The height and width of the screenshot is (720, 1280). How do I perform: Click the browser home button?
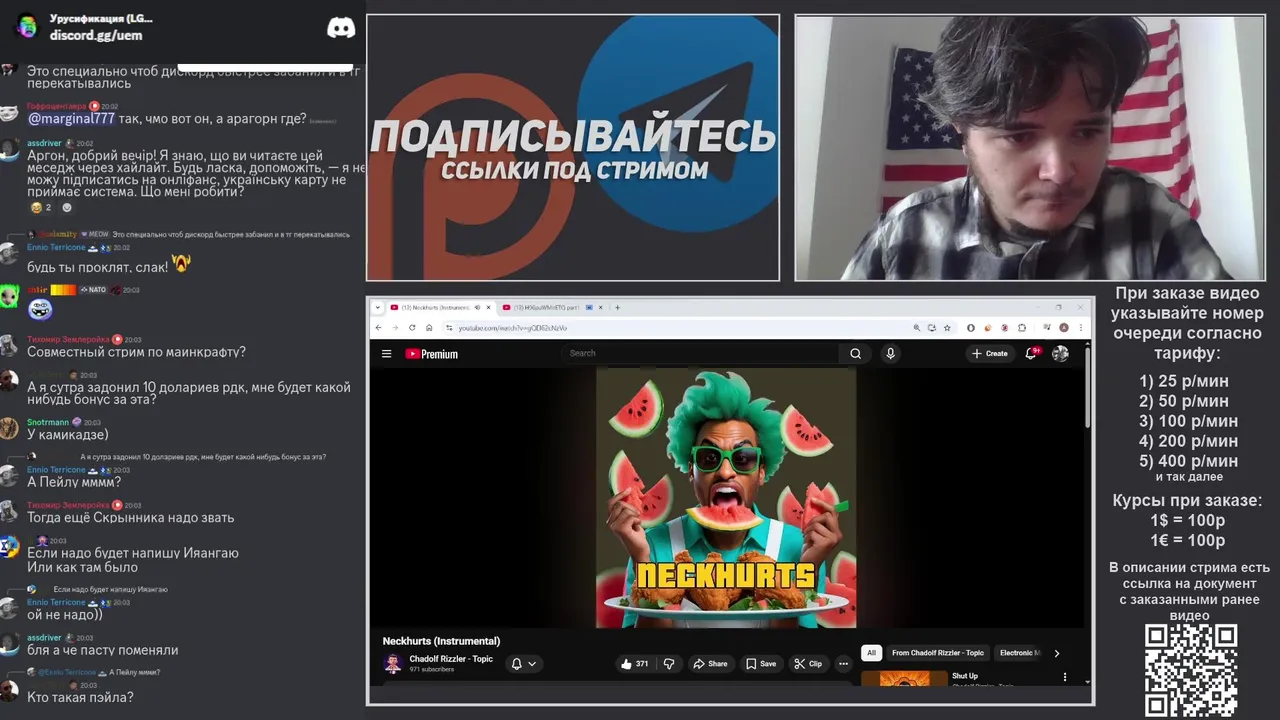(x=429, y=328)
